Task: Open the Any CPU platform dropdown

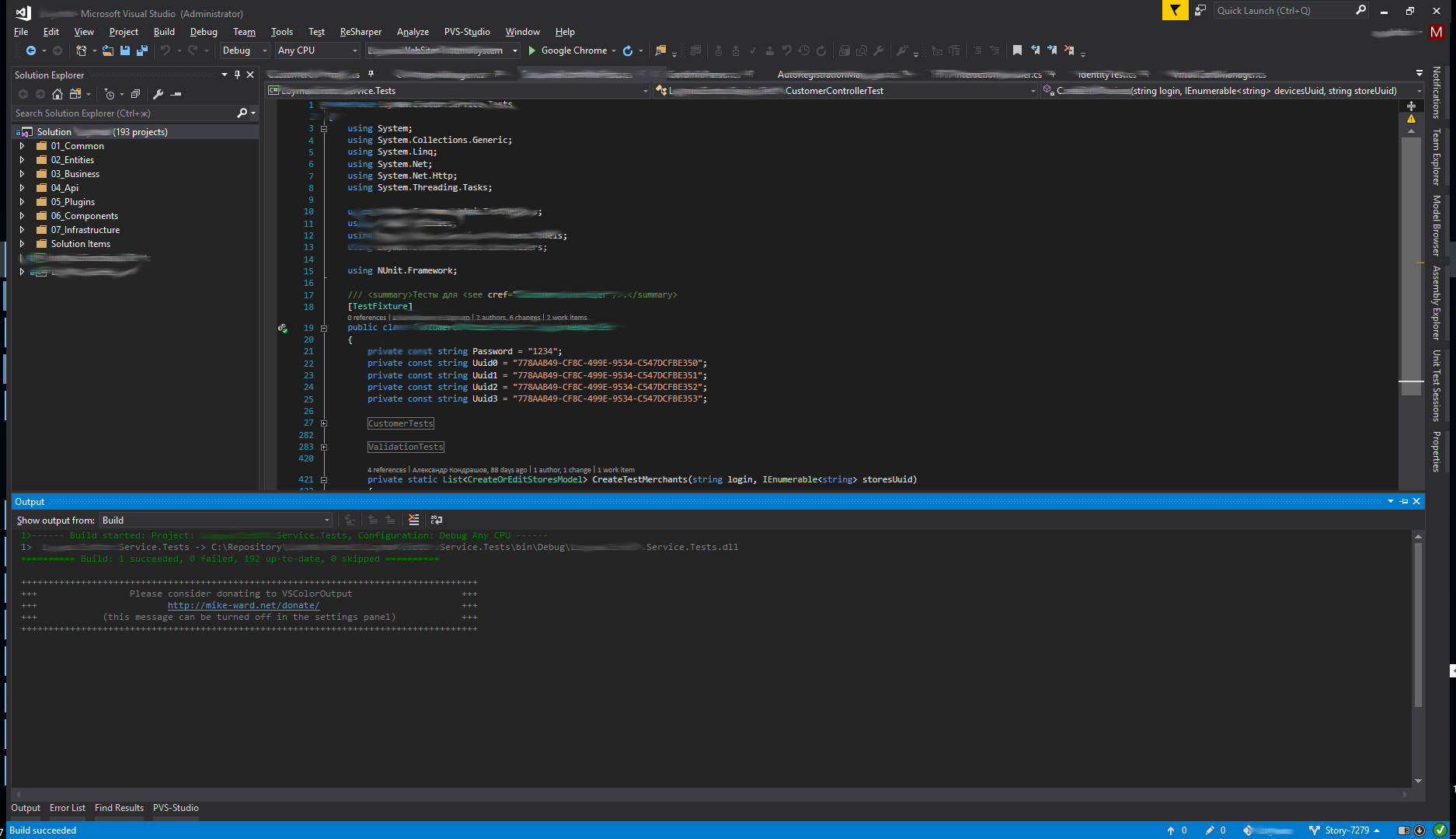Action: 317,50
